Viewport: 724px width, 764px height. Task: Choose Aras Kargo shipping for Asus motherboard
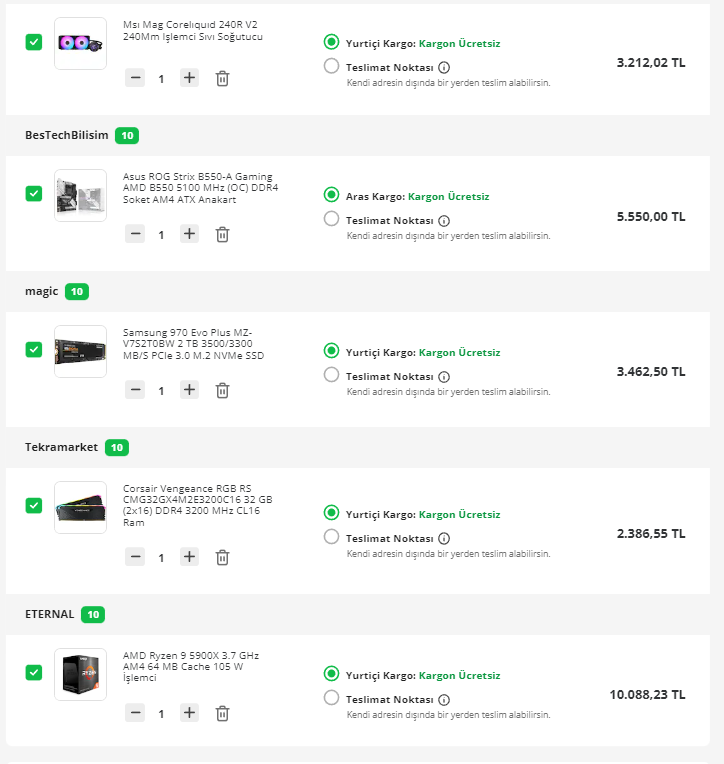[332, 195]
